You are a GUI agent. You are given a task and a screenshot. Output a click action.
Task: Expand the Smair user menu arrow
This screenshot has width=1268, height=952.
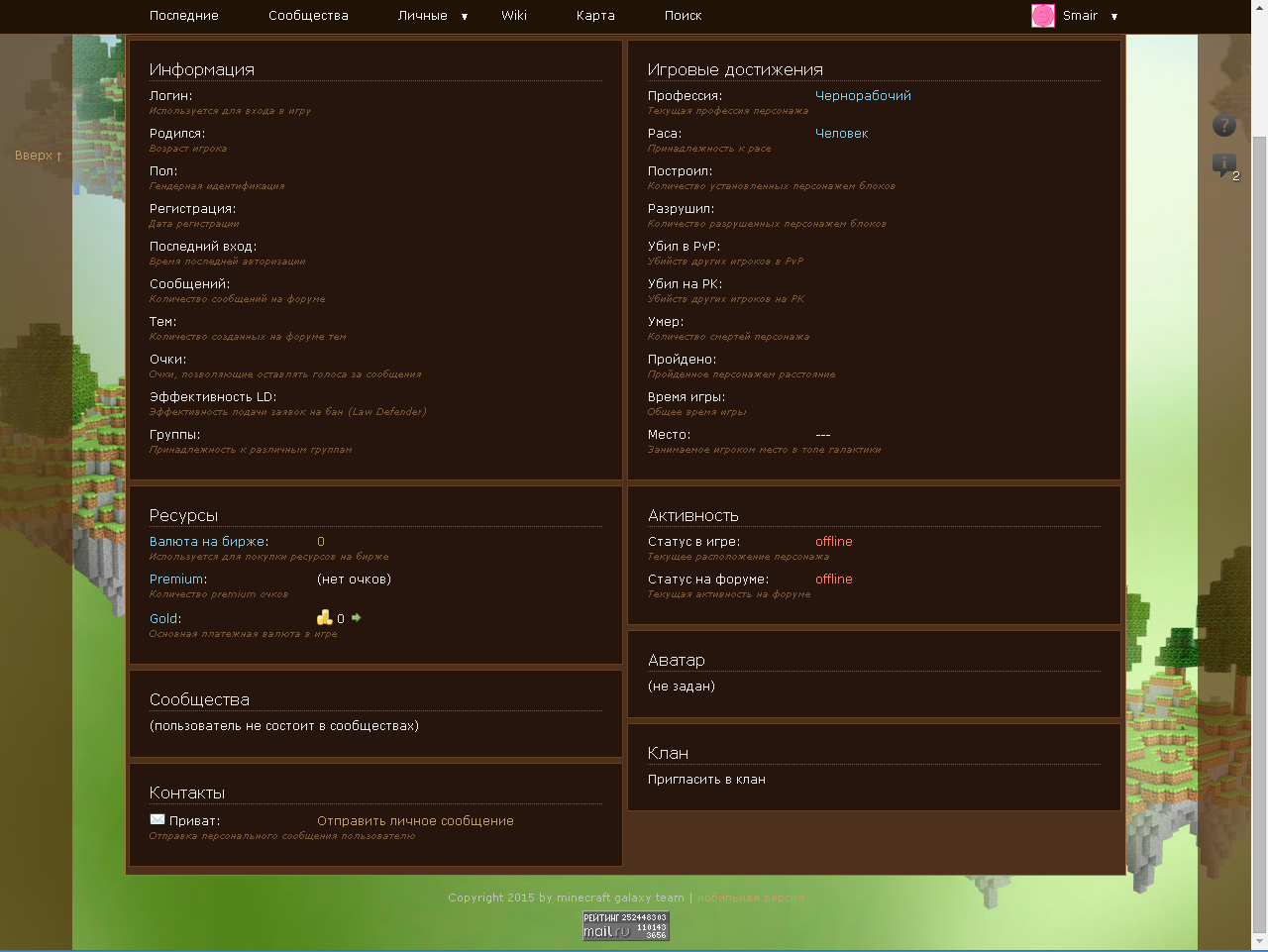coord(1114,17)
